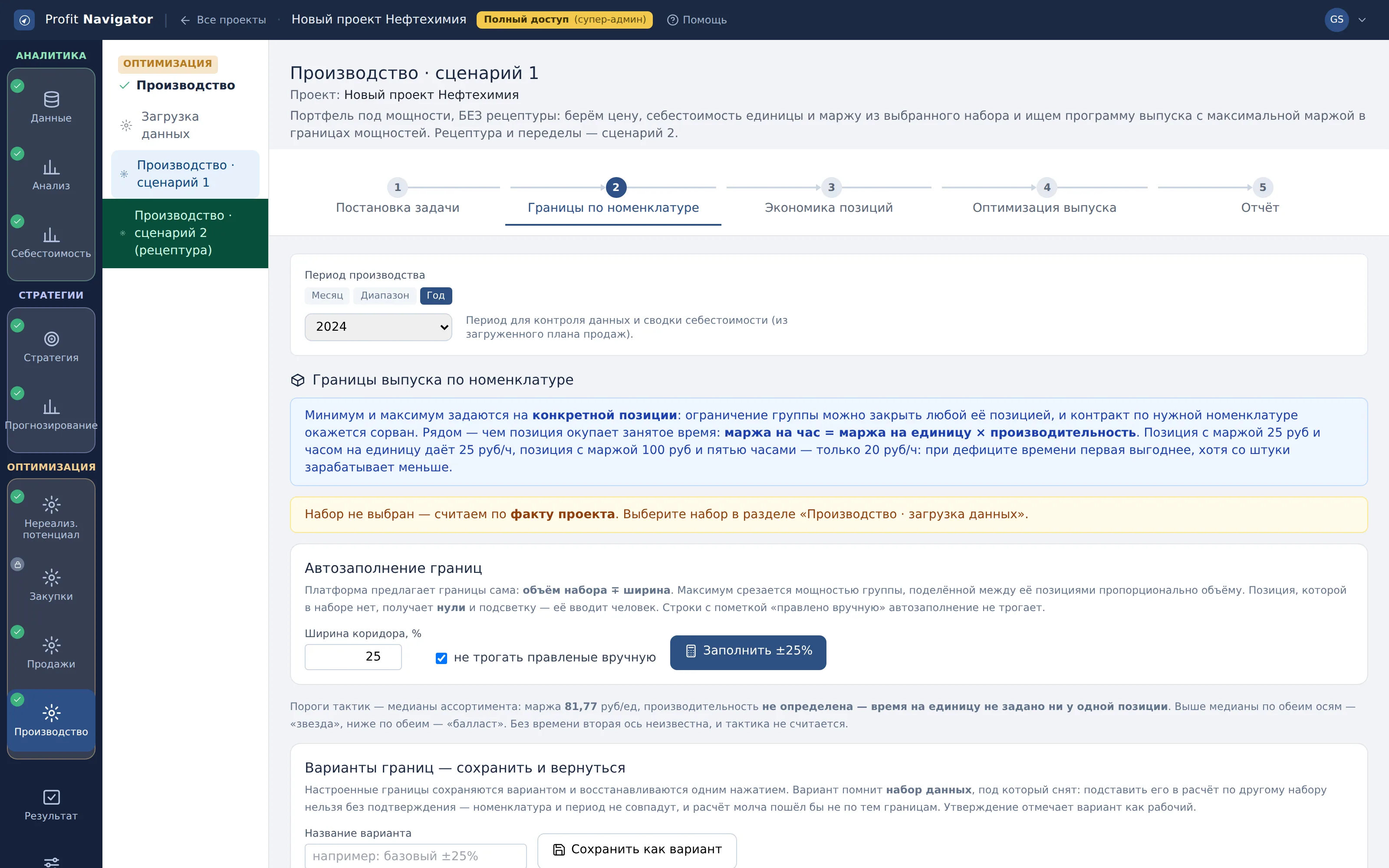Open the Результат checkmark icon
1389x868 pixels.
tap(51, 797)
